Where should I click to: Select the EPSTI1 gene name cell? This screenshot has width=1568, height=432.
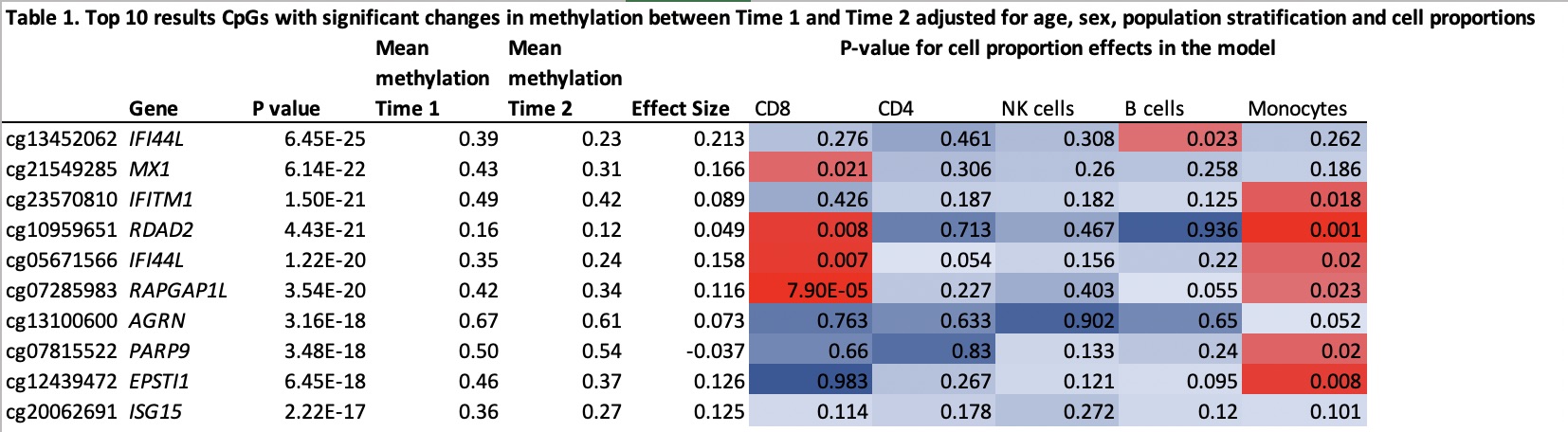[159, 382]
